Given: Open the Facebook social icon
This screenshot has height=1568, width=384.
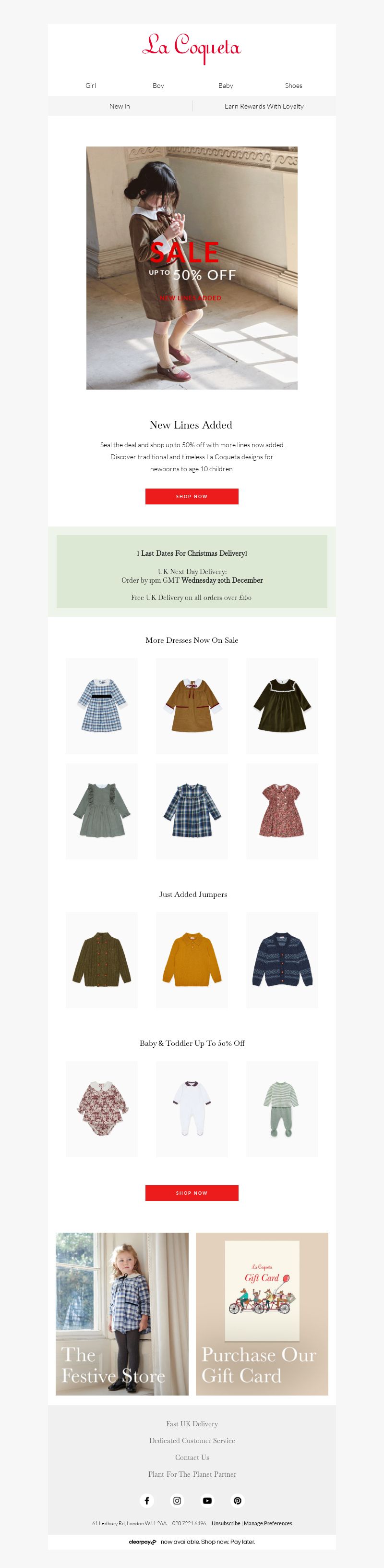Looking at the screenshot, I should coord(147,1500).
